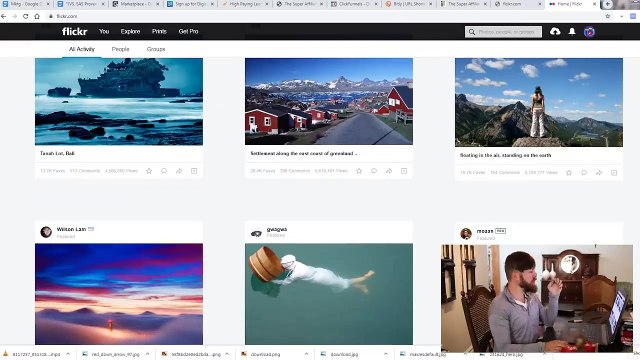Switch to the High Paying browser tab
This screenshot has height=360, width=640.
(244, 4)
